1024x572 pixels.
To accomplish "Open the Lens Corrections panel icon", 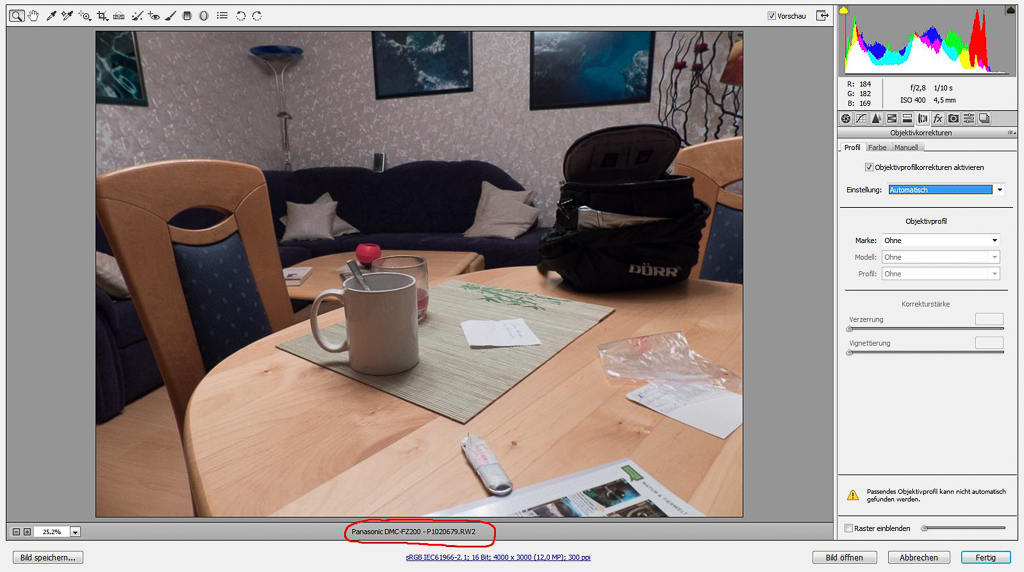I will click(x=923, y=118).
